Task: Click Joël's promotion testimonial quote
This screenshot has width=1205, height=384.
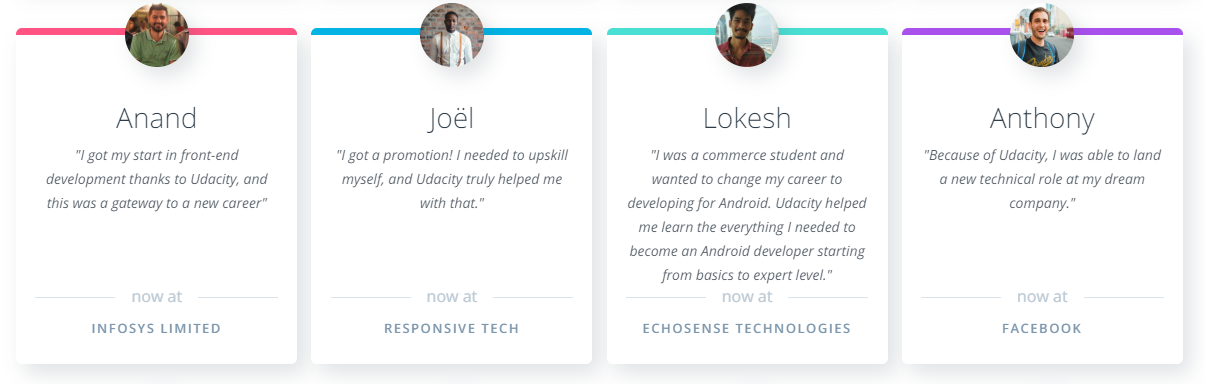Action: click(452, 179)
